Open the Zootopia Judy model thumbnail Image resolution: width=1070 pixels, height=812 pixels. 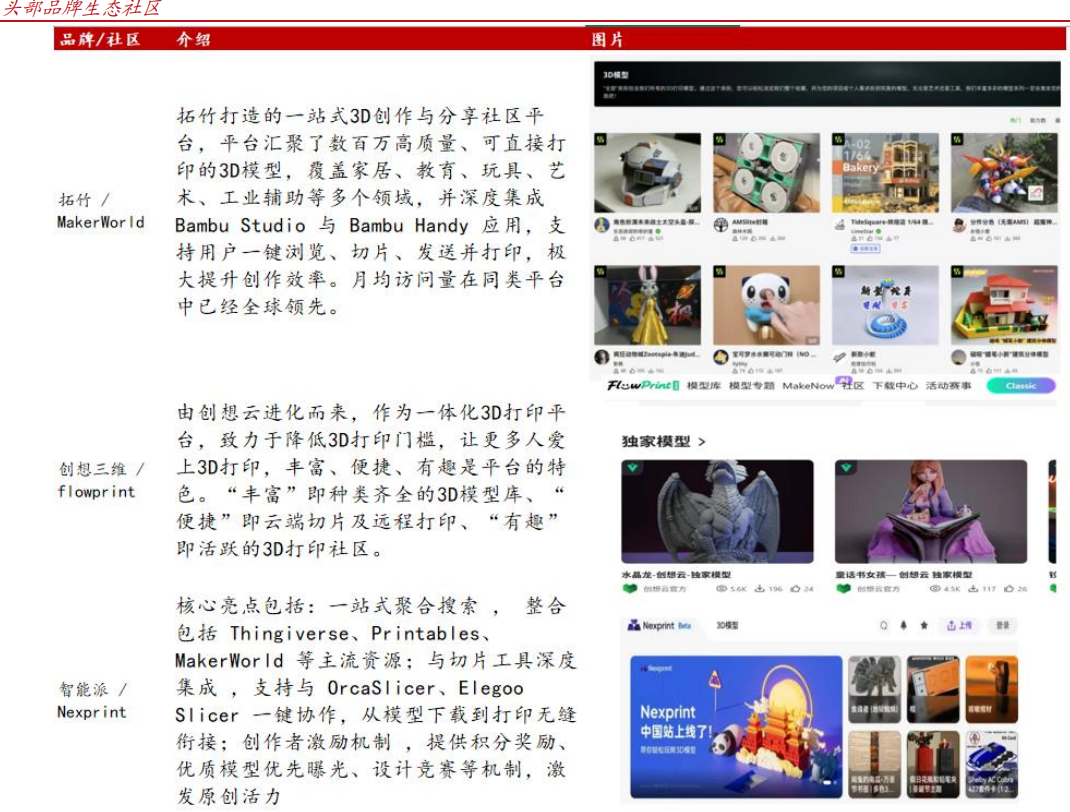point(648,306)
